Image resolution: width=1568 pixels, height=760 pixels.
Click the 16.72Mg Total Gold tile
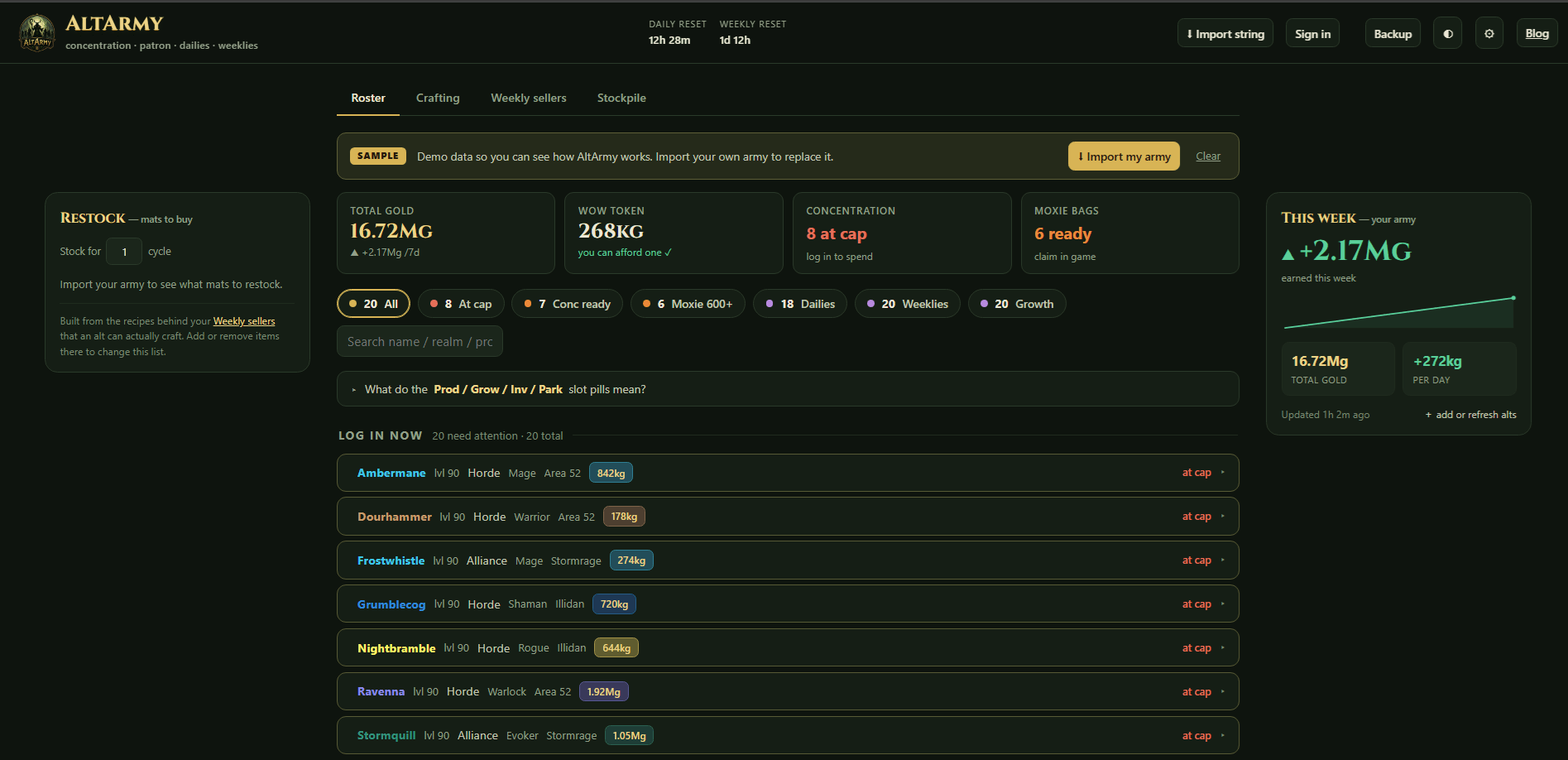[x=1338, y=369]
